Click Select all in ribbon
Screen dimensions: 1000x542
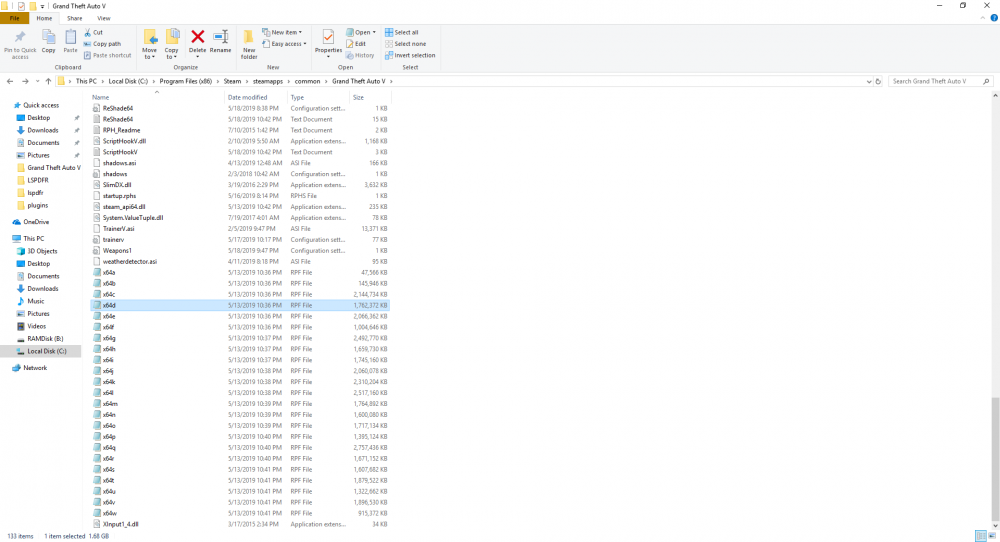pos(402,33)
